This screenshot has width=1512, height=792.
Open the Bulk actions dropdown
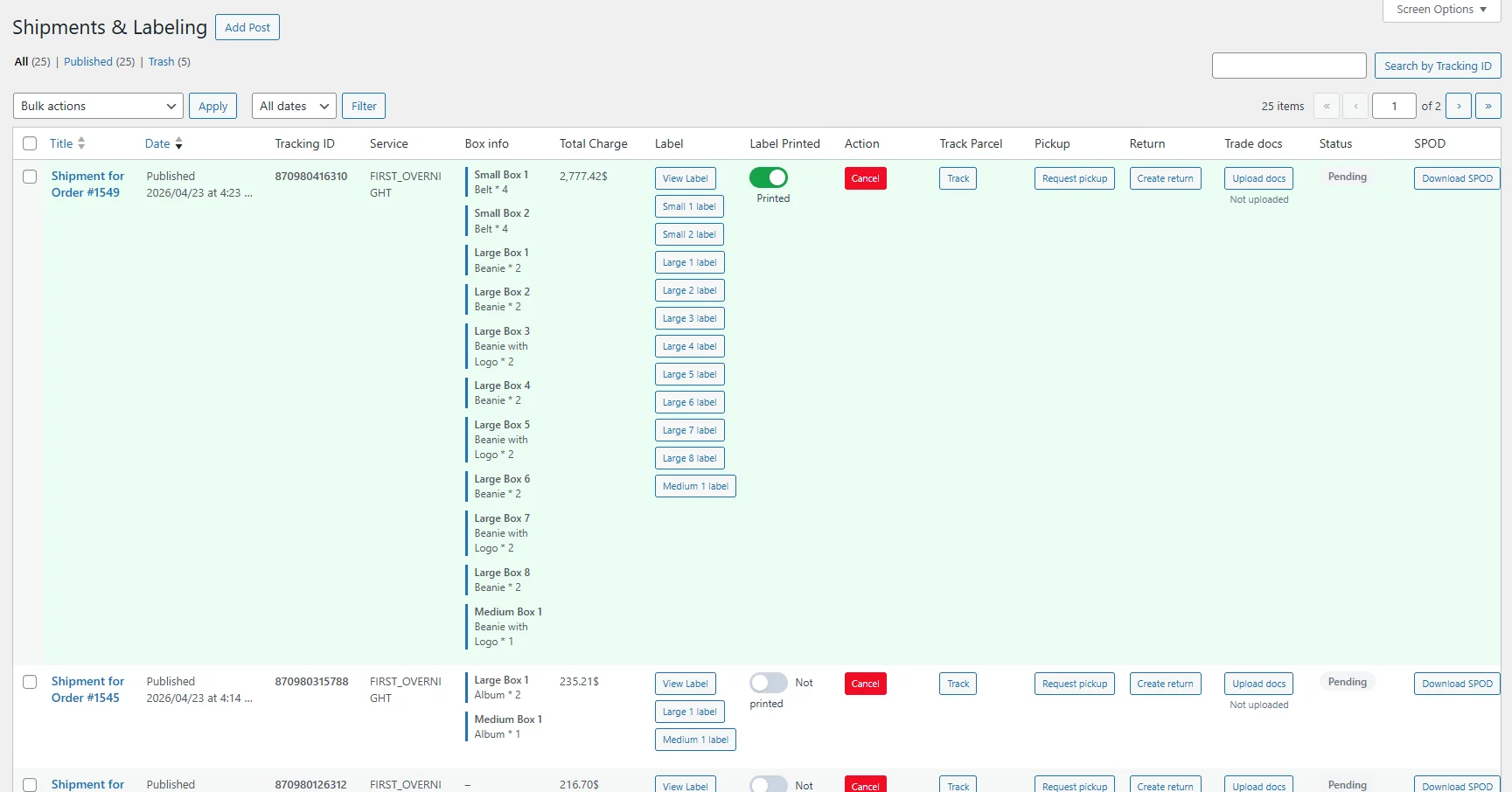pyautogui.click(x=98, y=106)
